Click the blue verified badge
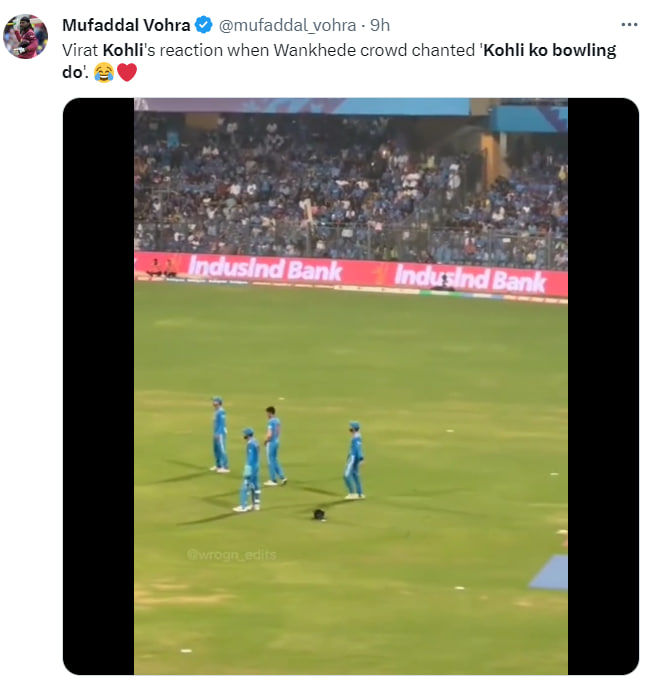Viewport: 650px width, 680px height. [x=203, y=25]
